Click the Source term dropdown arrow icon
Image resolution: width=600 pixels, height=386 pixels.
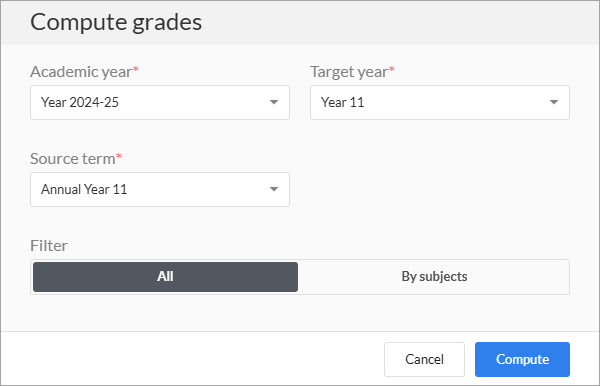click(274, 189)
